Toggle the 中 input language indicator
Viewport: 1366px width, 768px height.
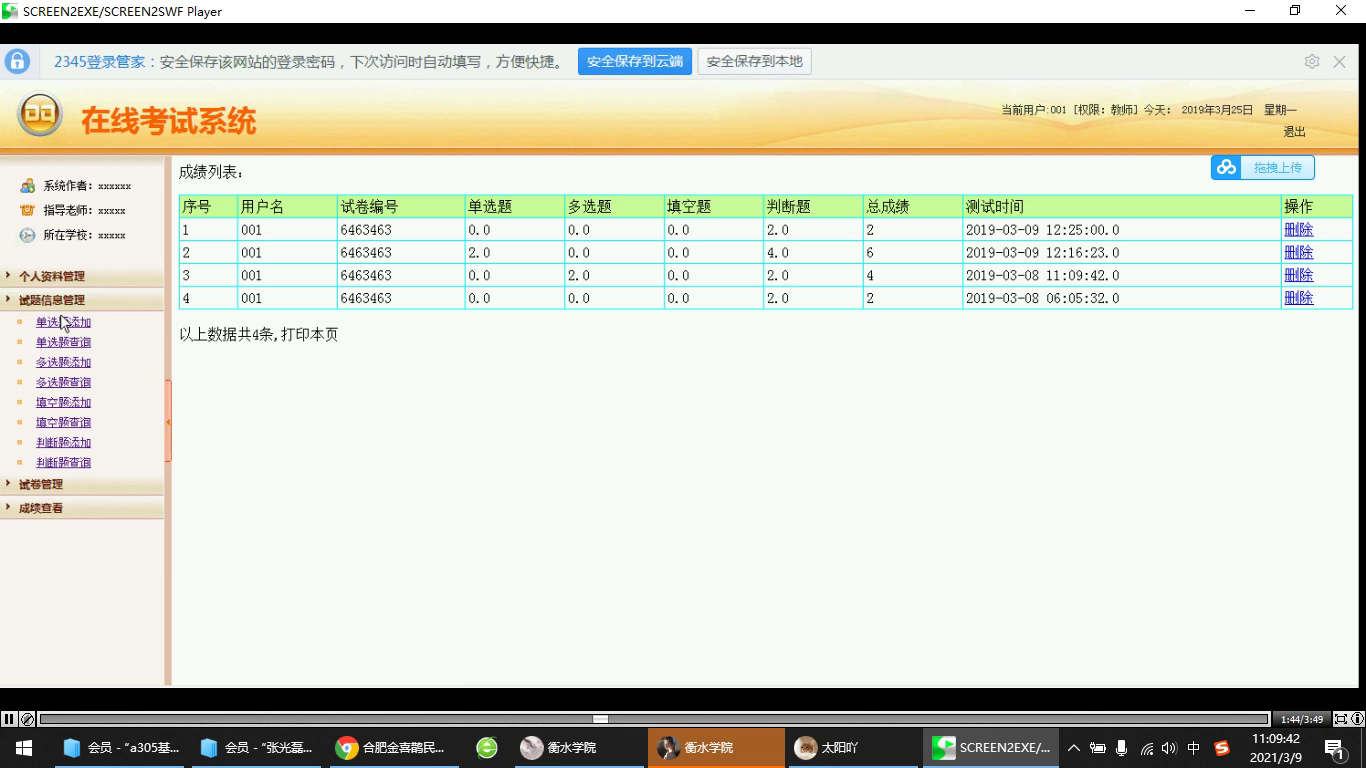(1194, 748)
